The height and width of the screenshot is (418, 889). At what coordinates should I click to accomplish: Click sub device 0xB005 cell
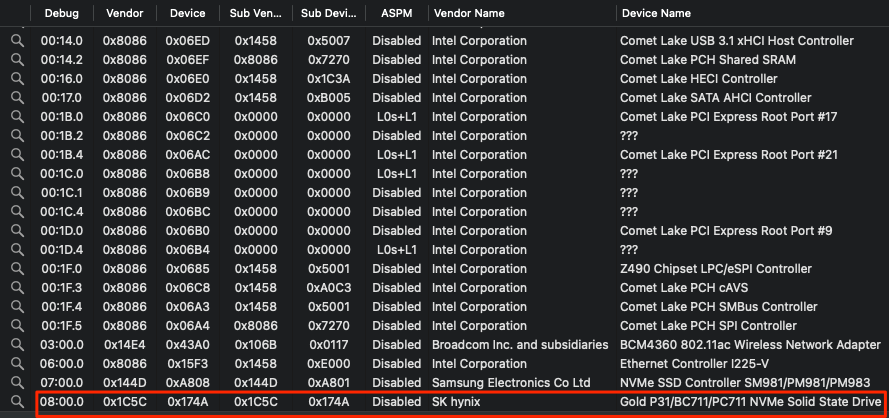point(329,98)
